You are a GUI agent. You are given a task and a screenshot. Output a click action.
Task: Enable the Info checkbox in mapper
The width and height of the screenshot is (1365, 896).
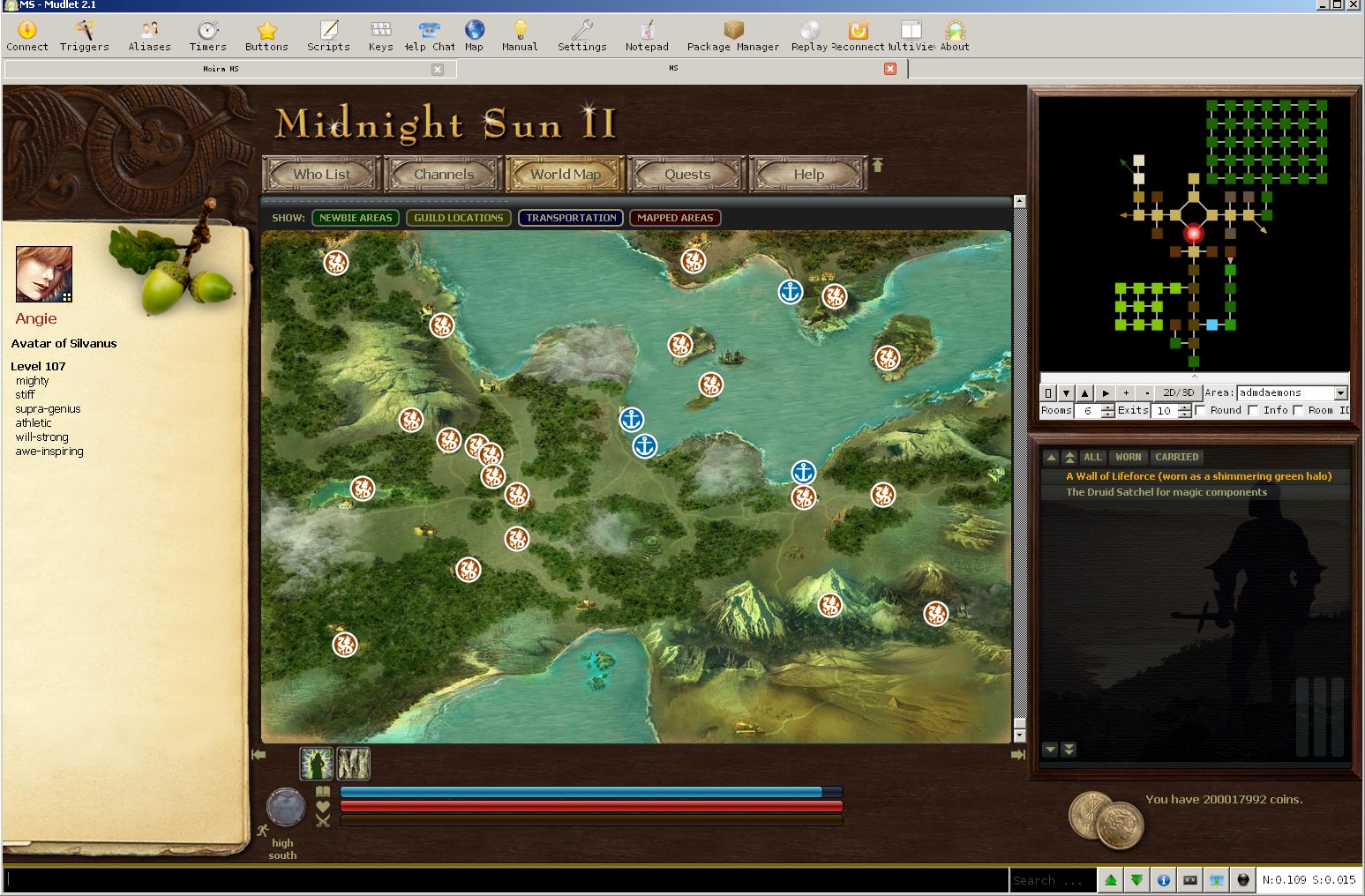tap(1253, 410)
